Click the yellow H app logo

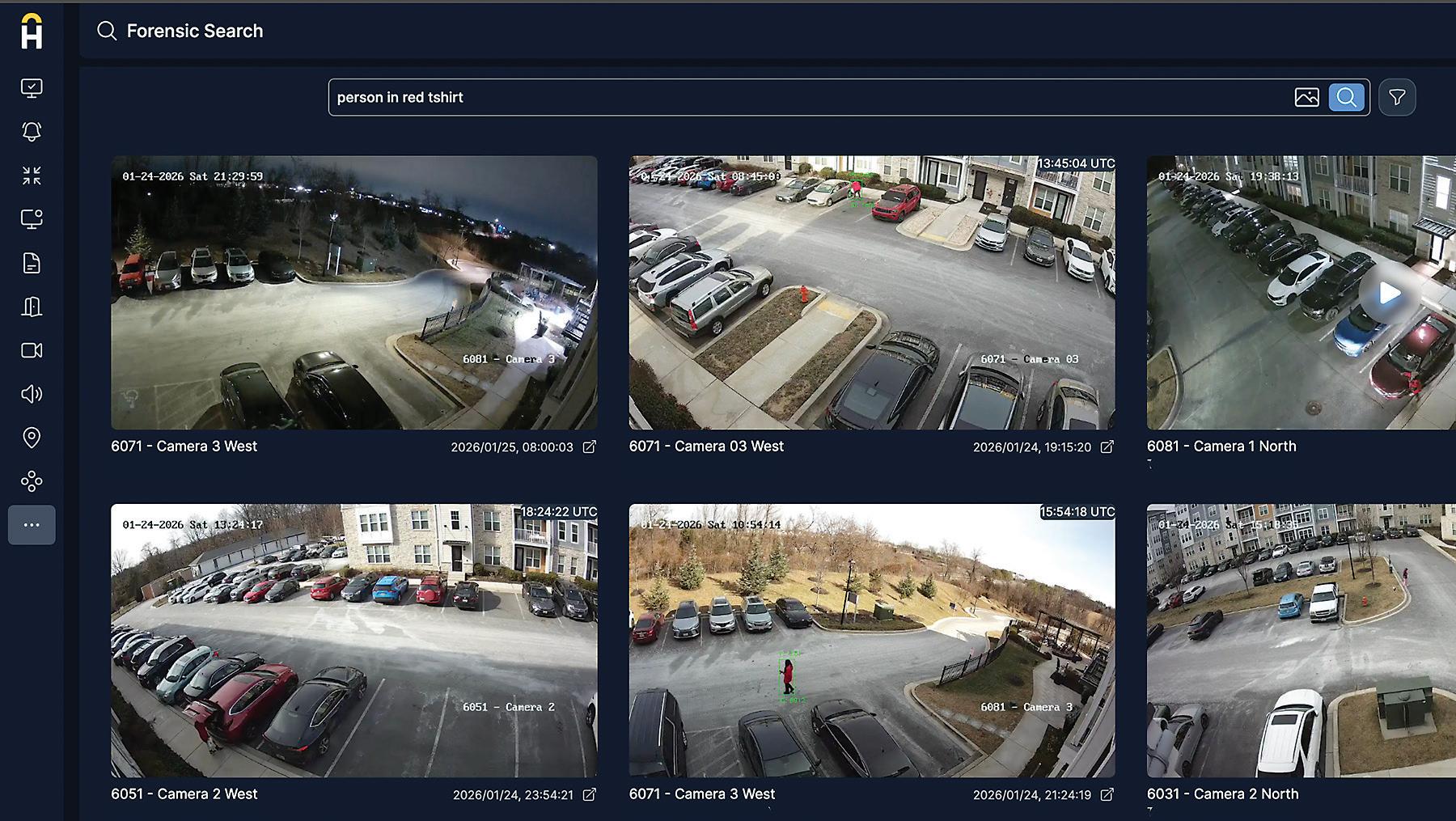32,31
